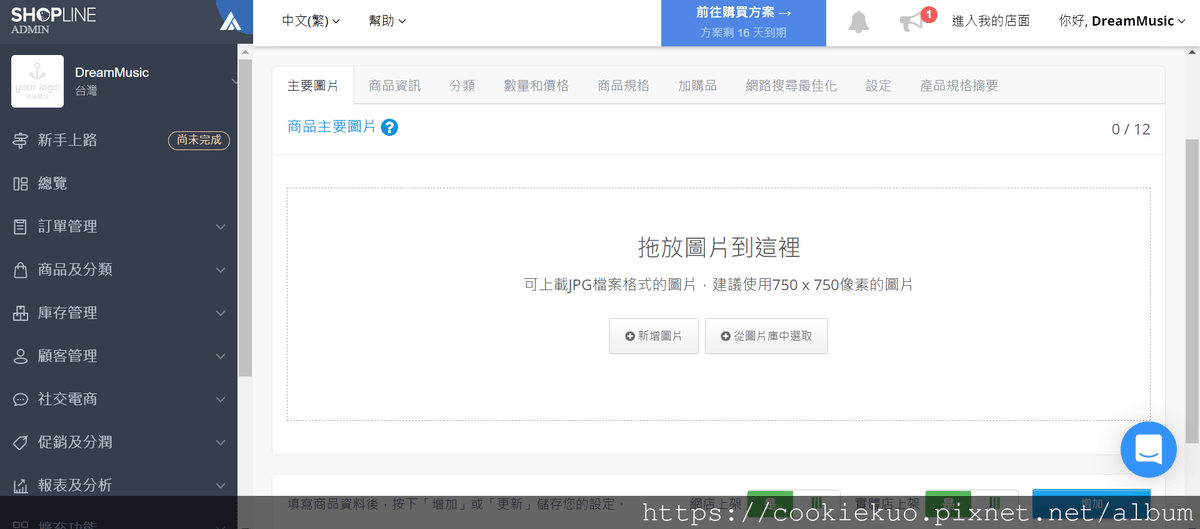This screenshot has height=529, width=1200.
Task: Click the 報表及分析 chart icon
Action: click(x=21, y=485)
